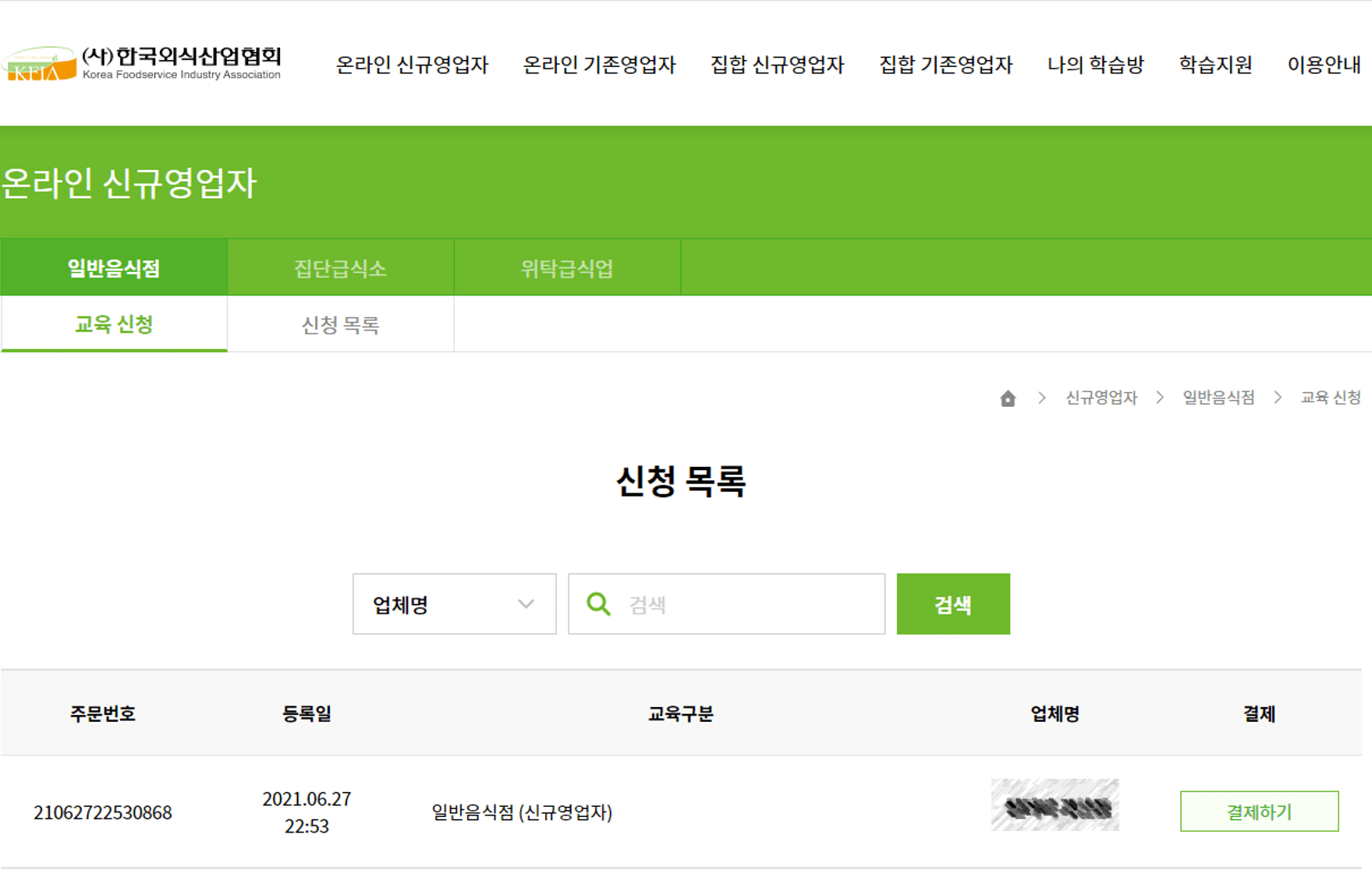Screen dimensions: 1372x877
Task: Click the 온라인 신규영업자 banner title
Action: pyautogui.click(x=129, y=183)
